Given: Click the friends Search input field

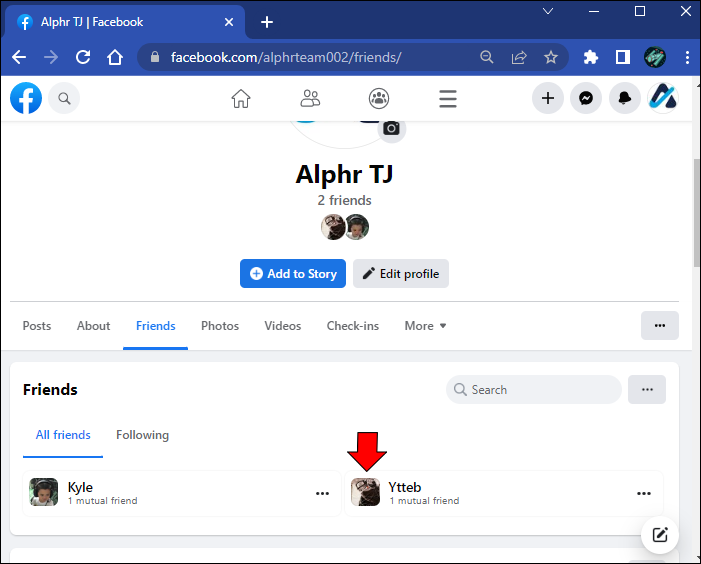Looking at the screenshot, I should point(534,389).
